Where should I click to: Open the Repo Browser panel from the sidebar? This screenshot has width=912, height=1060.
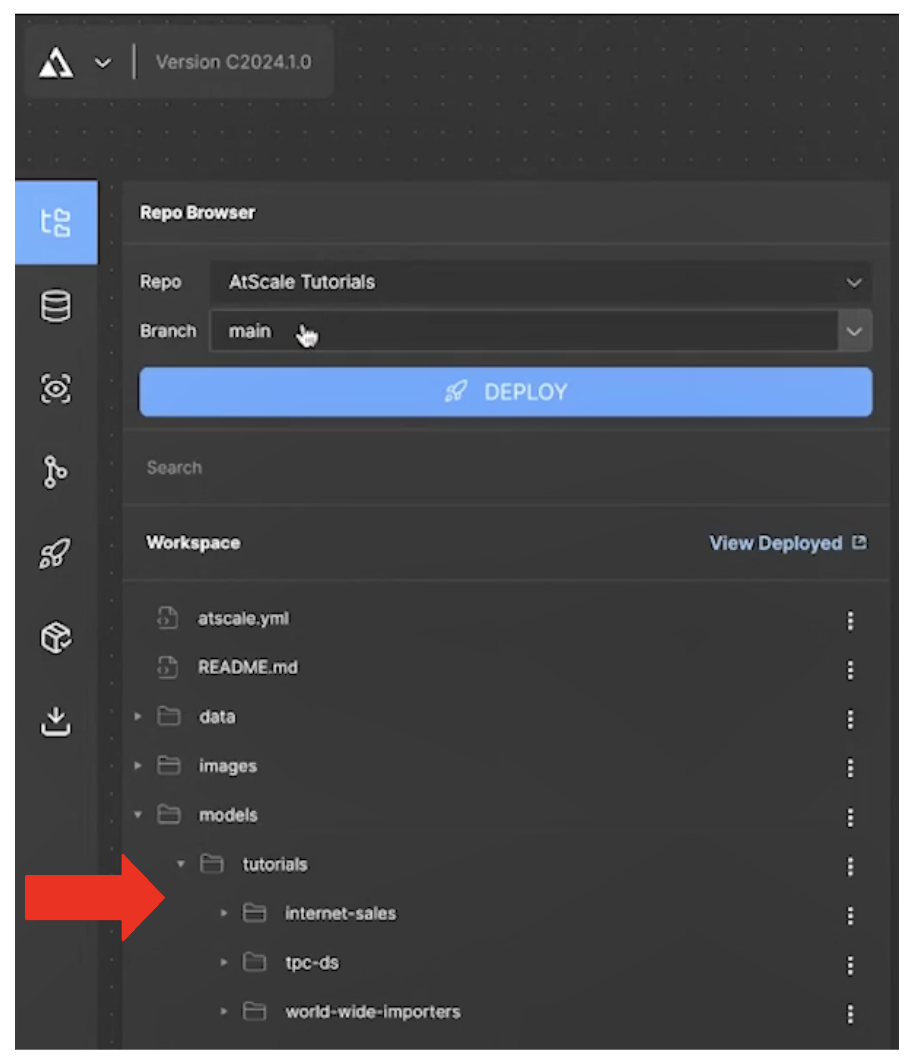pyautogui.click(x=56, y=224)
